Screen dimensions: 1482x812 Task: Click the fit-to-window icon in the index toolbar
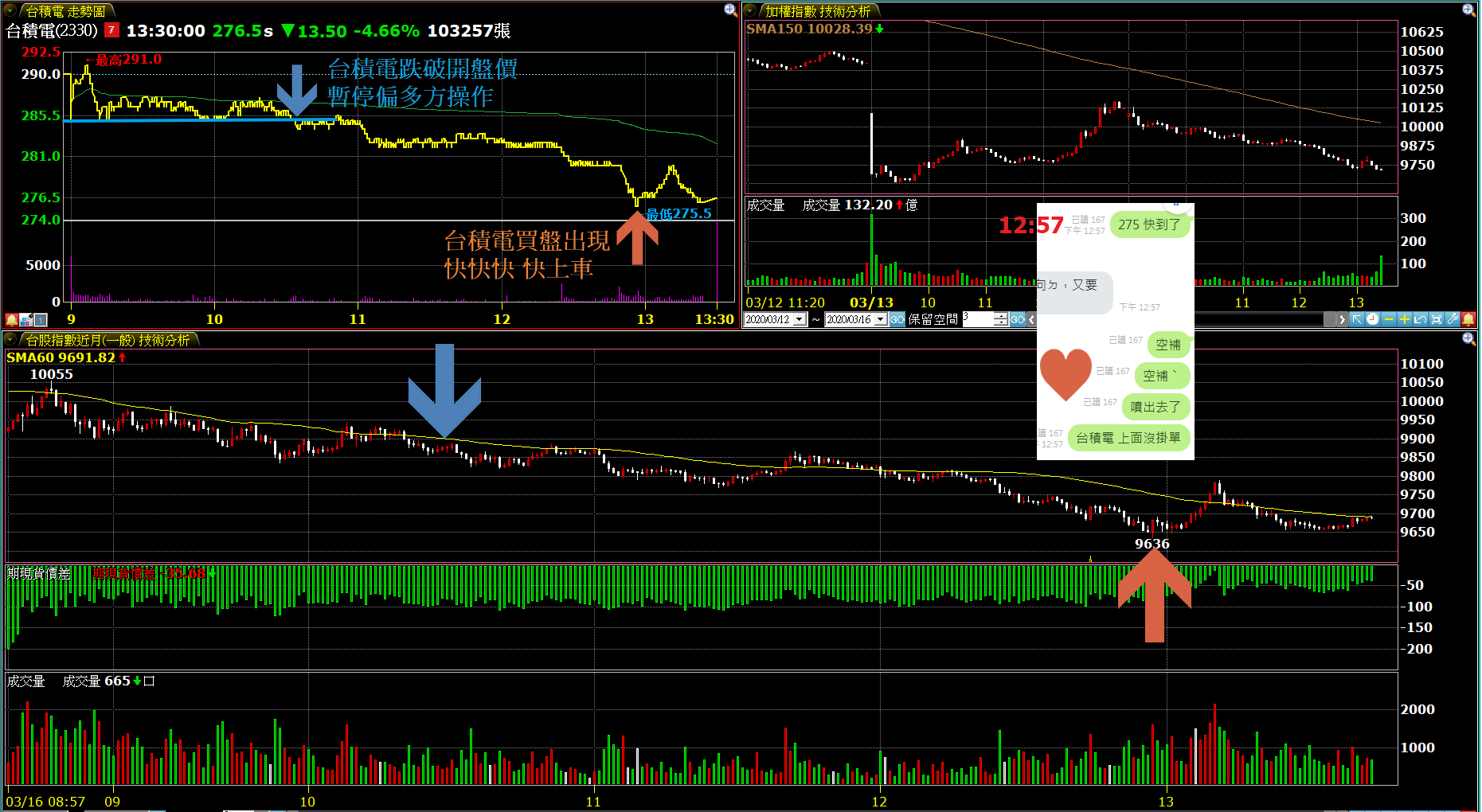click(x=1436, y=319)
